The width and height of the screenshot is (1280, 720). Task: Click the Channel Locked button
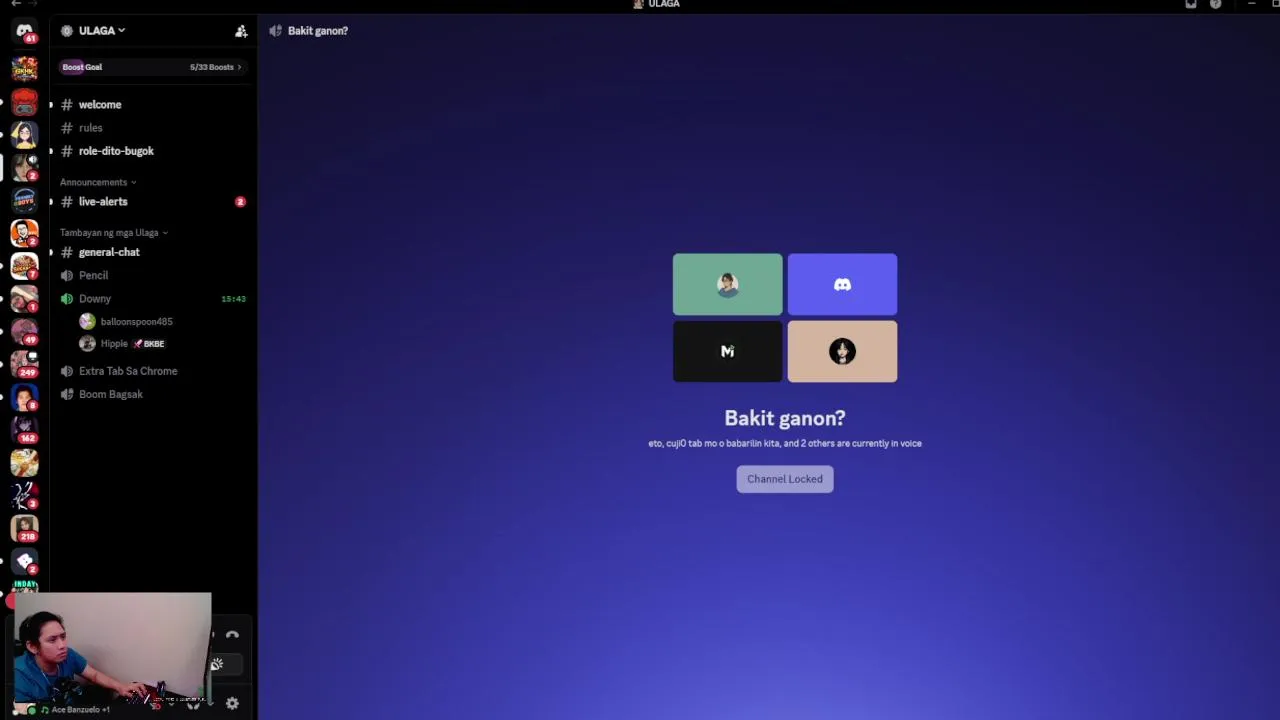click(785, 479)
